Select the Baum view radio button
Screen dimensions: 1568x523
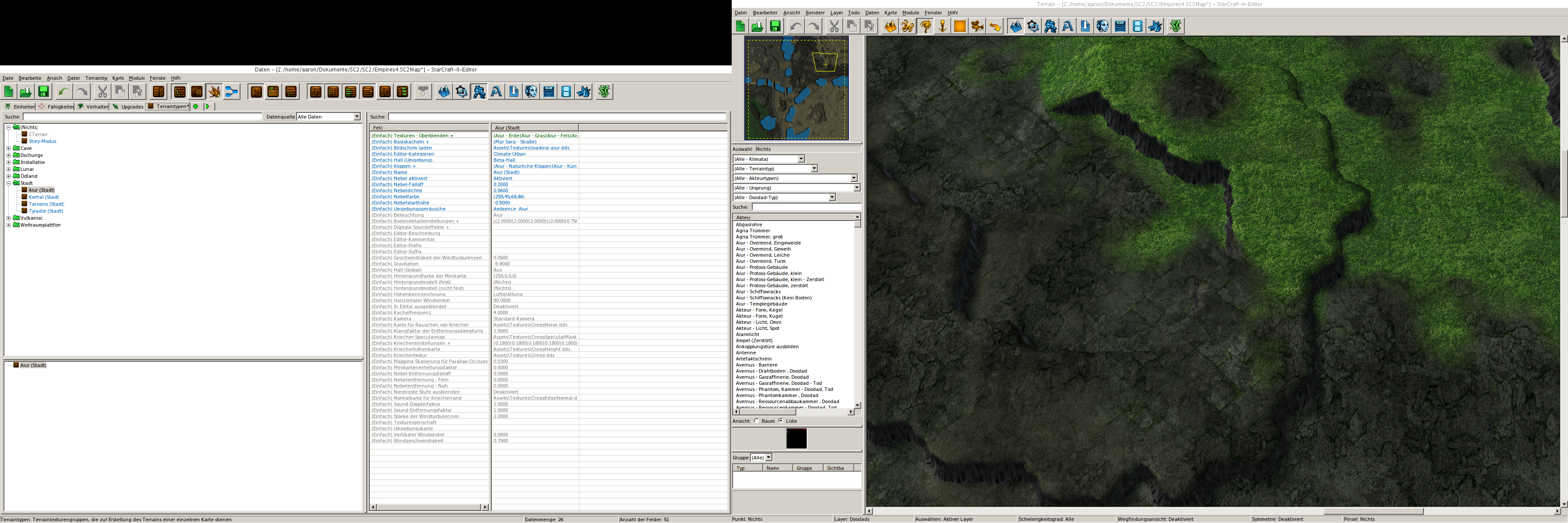(757, 421)
